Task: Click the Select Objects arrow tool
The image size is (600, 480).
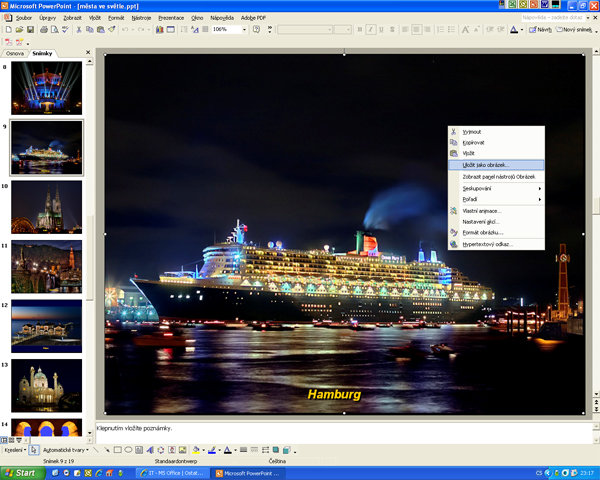Action: point(33,450)
